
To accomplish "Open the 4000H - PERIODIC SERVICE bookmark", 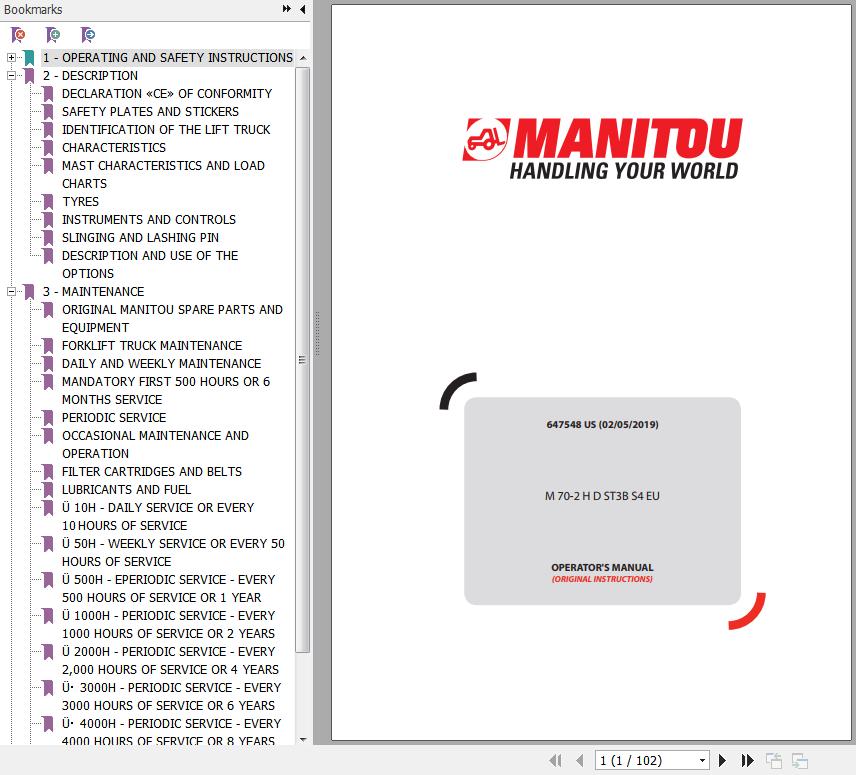I will point(171,732).
